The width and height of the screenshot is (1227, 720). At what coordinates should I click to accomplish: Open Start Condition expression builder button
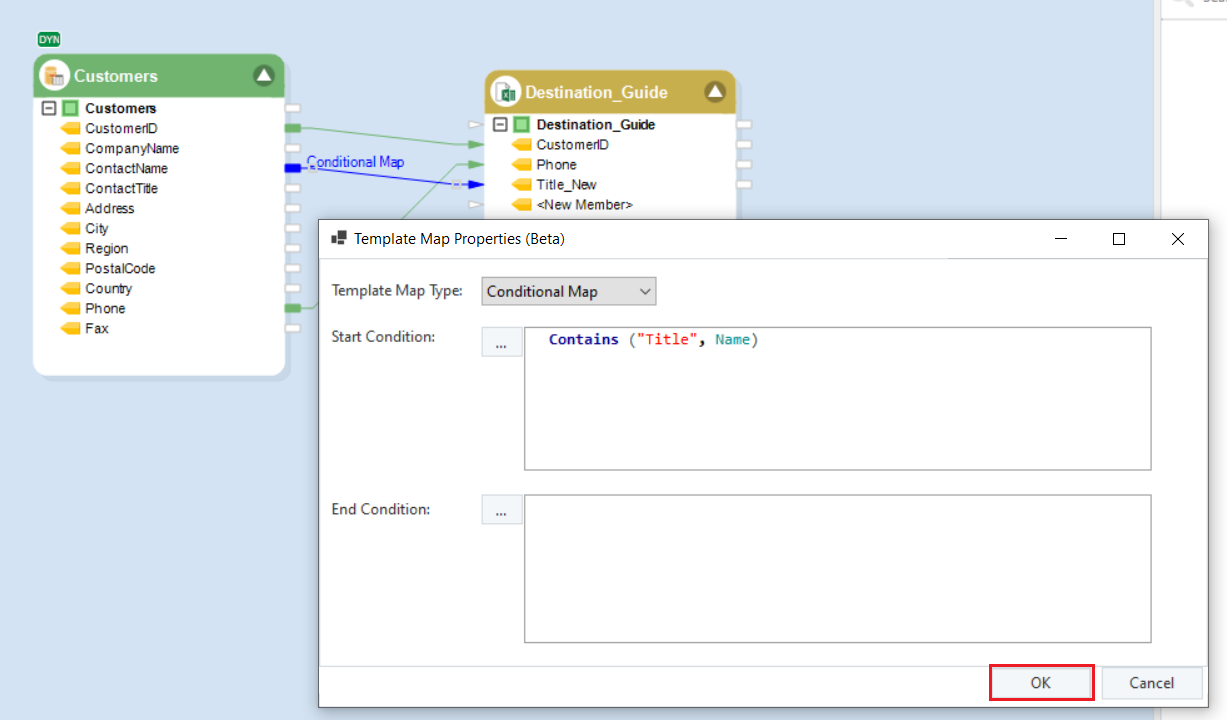coord(501,342)
